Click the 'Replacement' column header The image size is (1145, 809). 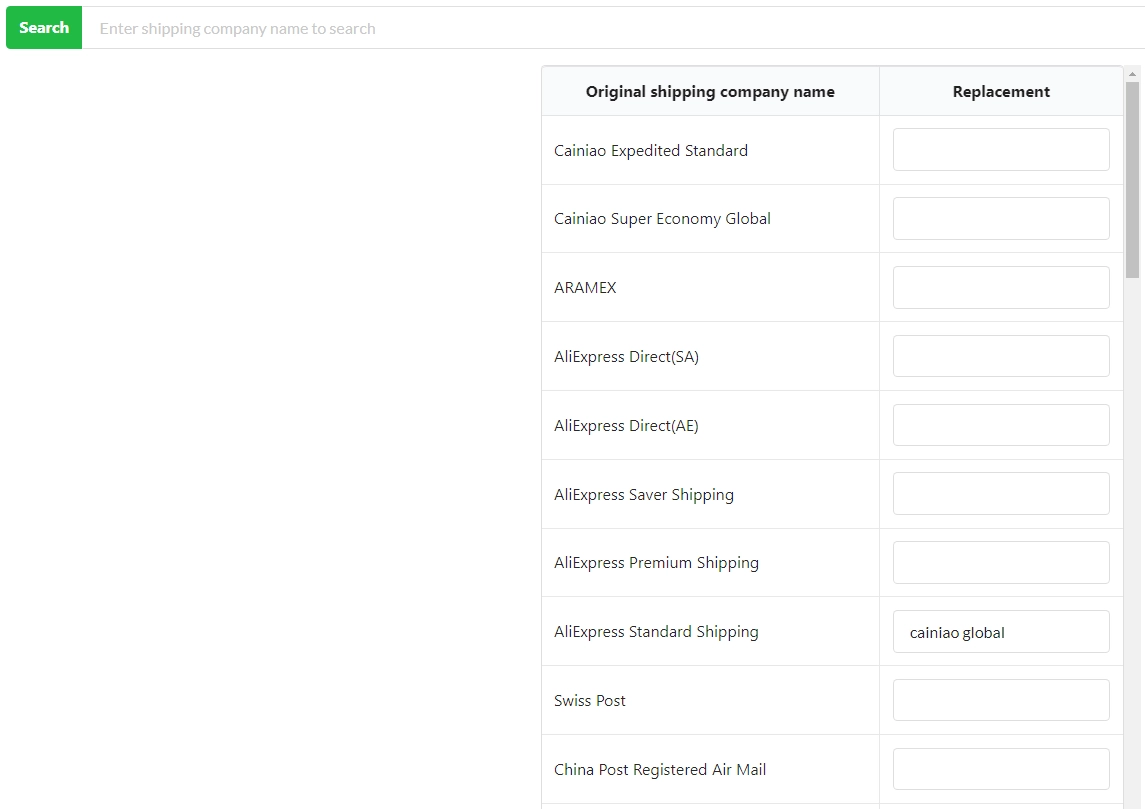point(1001,91)
